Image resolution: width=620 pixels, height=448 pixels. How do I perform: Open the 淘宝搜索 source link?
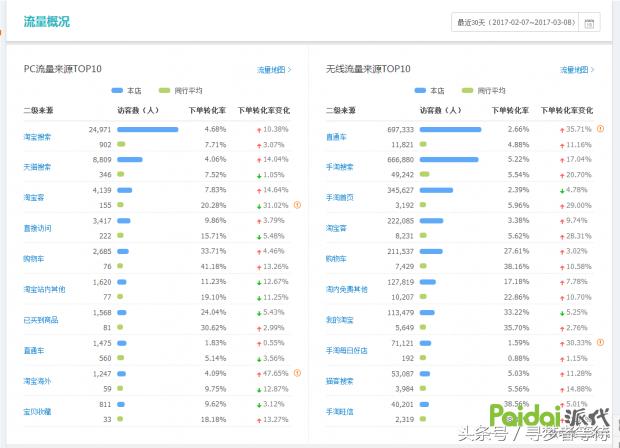37,137
